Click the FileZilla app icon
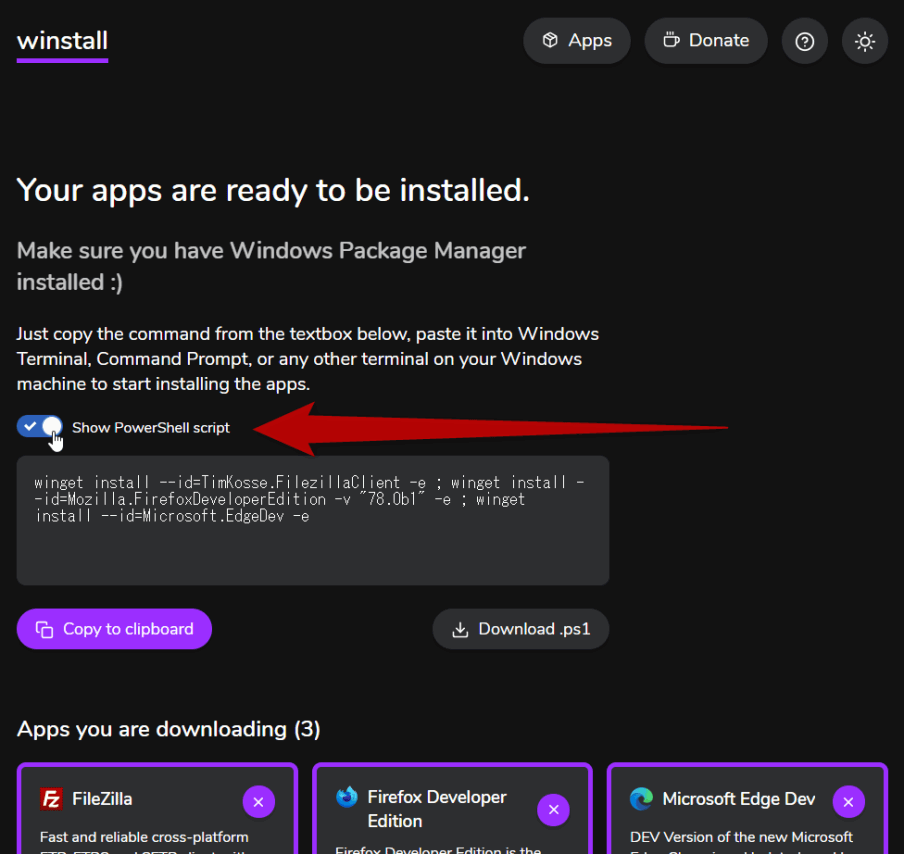 click(51, 799)
